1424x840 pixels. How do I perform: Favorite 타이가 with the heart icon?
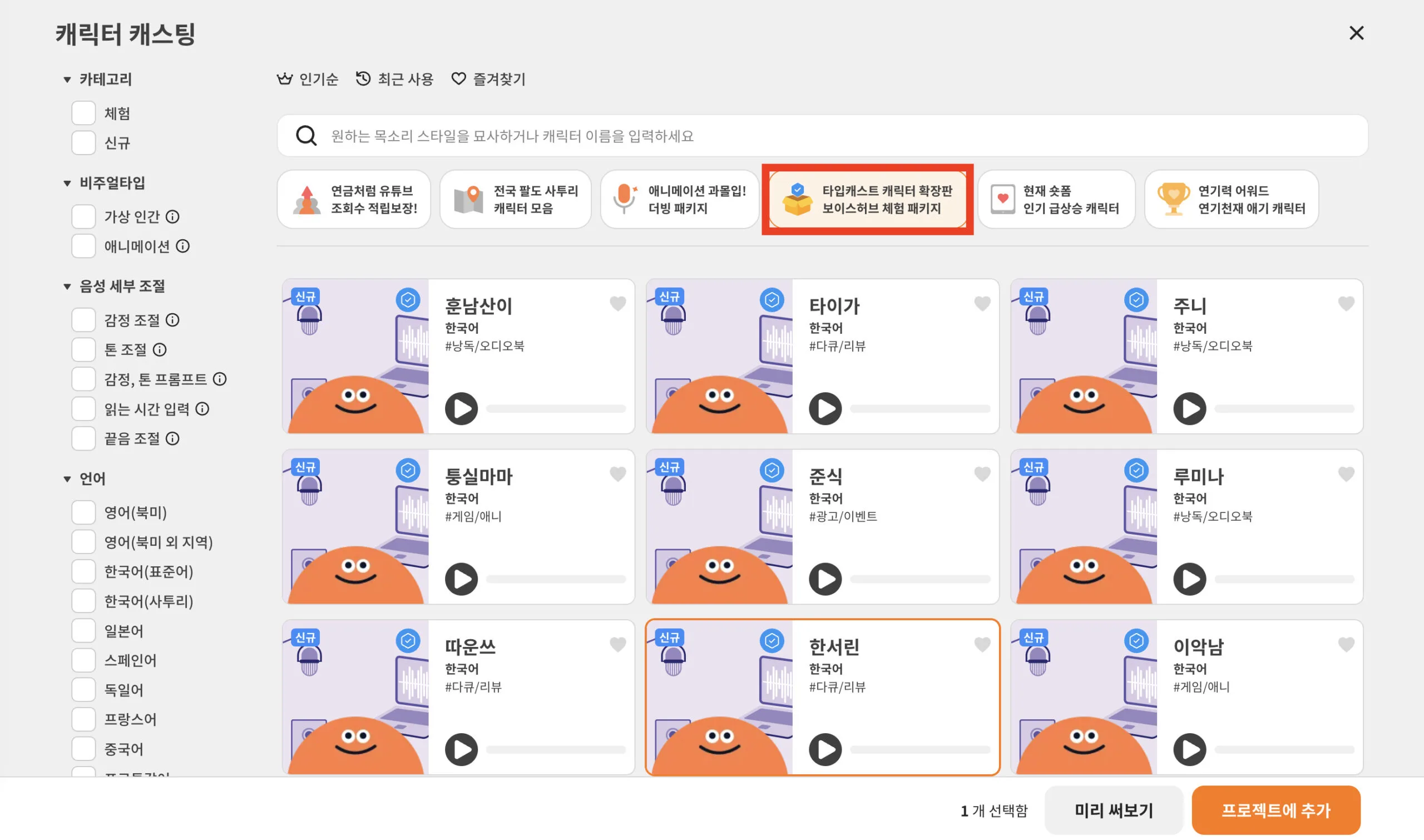[x=982, y=304]
